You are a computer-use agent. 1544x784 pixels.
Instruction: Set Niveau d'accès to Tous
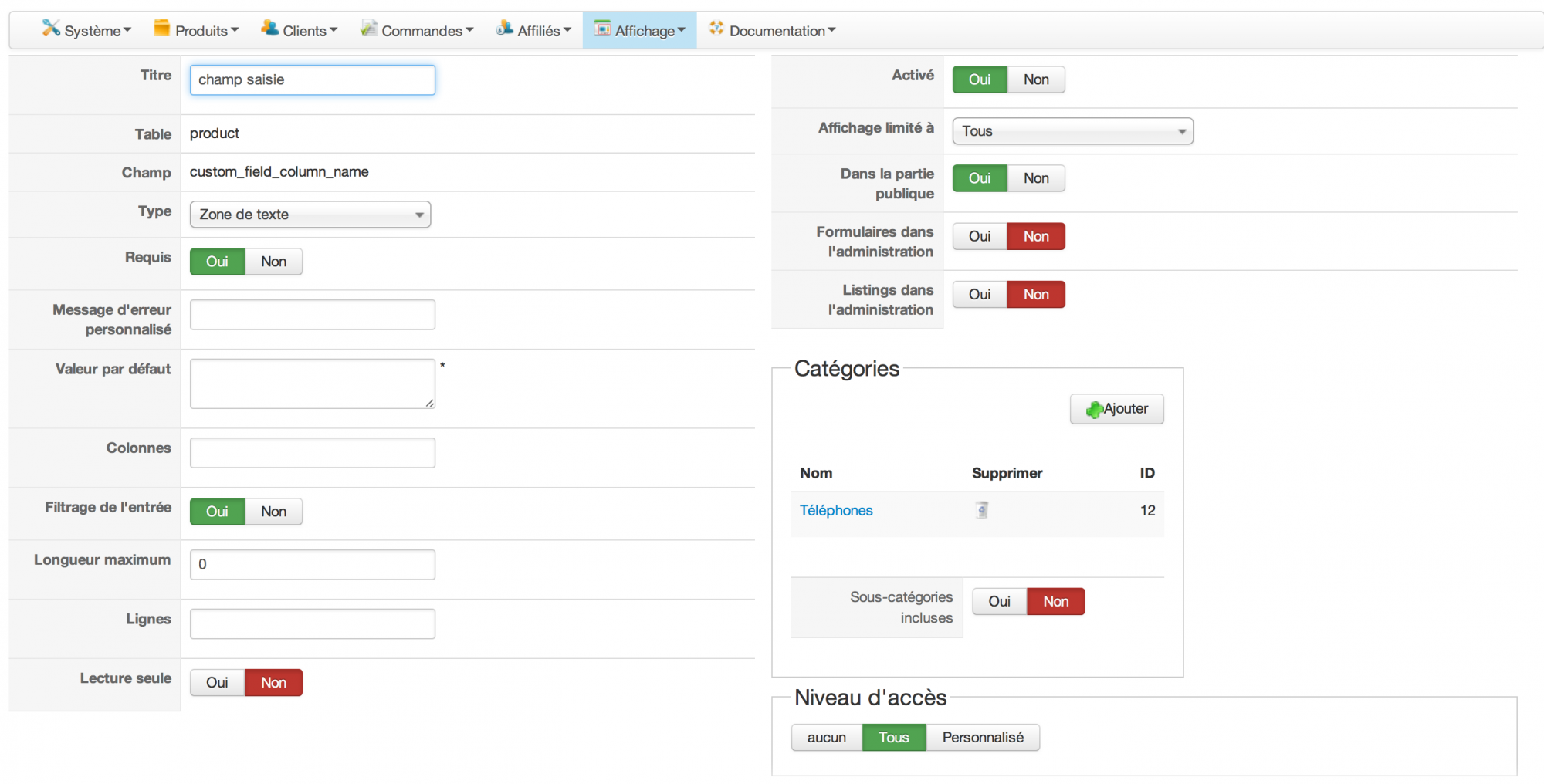(x=894, y=738)
